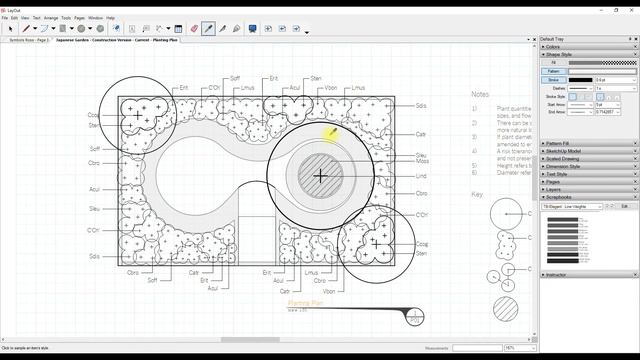Select first Stroke Style end cap option
This screenshot has height=360, width=640.
[x=600, y=97]
